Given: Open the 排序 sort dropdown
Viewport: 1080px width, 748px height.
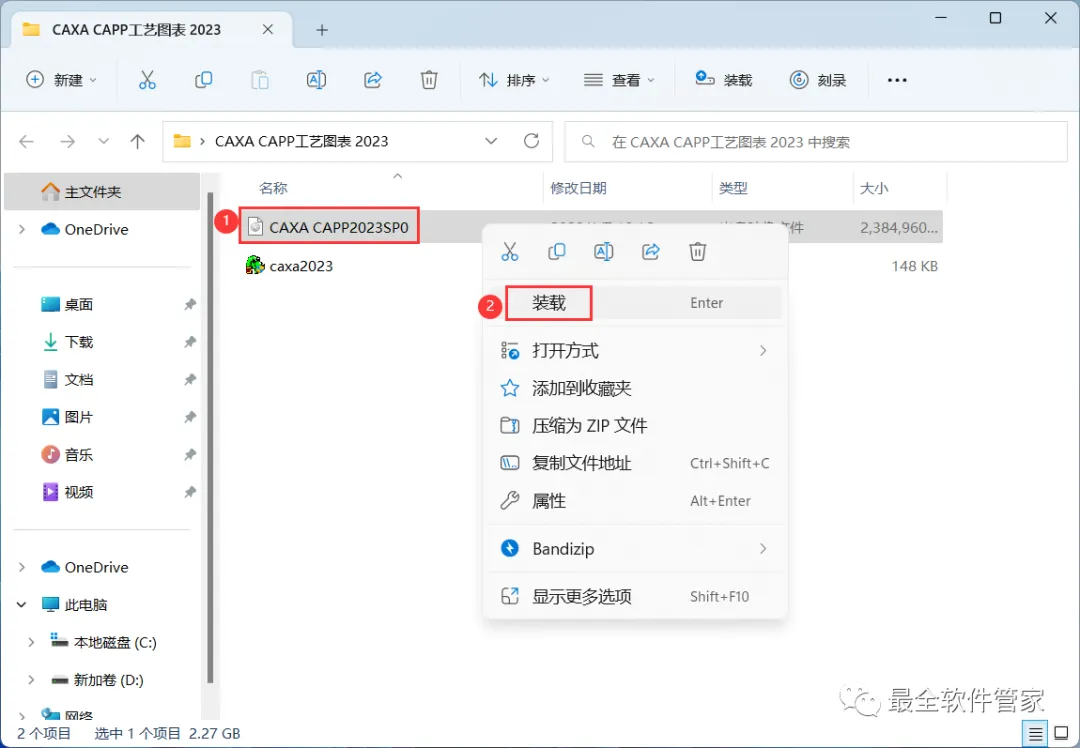Looking at the screenshot, I should pos(515,80).
